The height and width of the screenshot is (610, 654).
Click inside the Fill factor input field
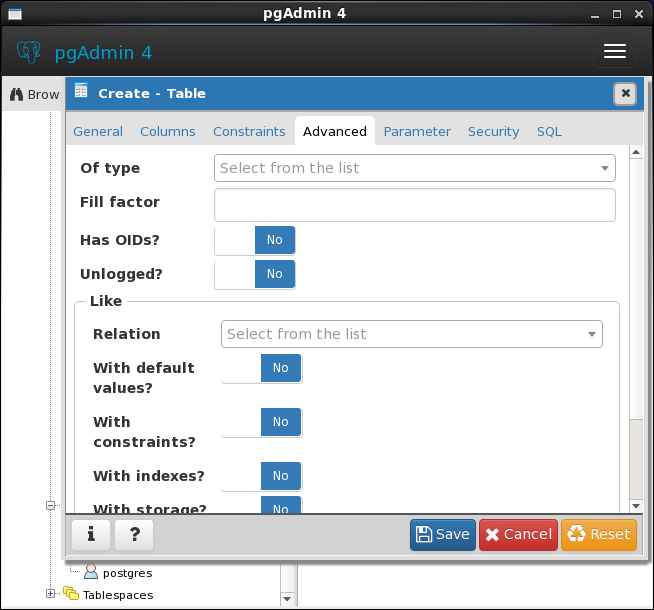point(415,205)
